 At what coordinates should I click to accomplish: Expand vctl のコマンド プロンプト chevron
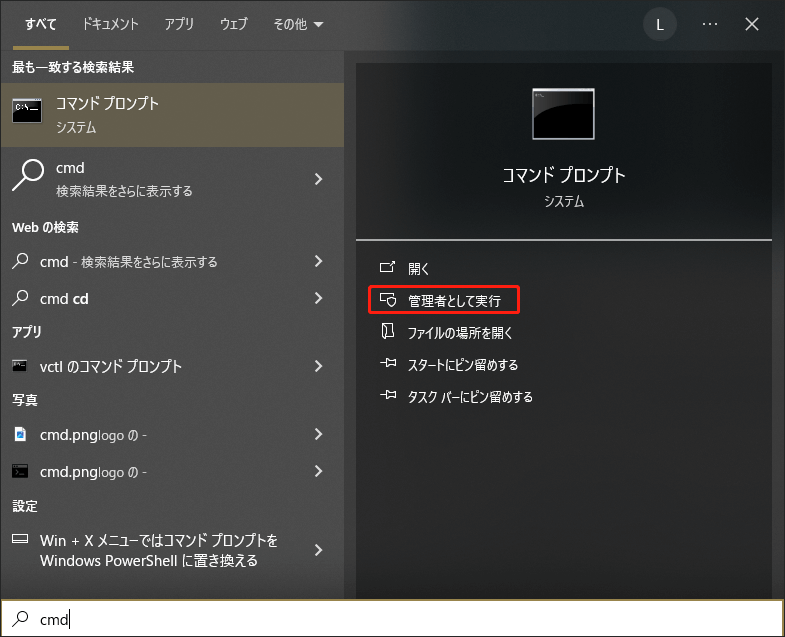tap(318, 366)
